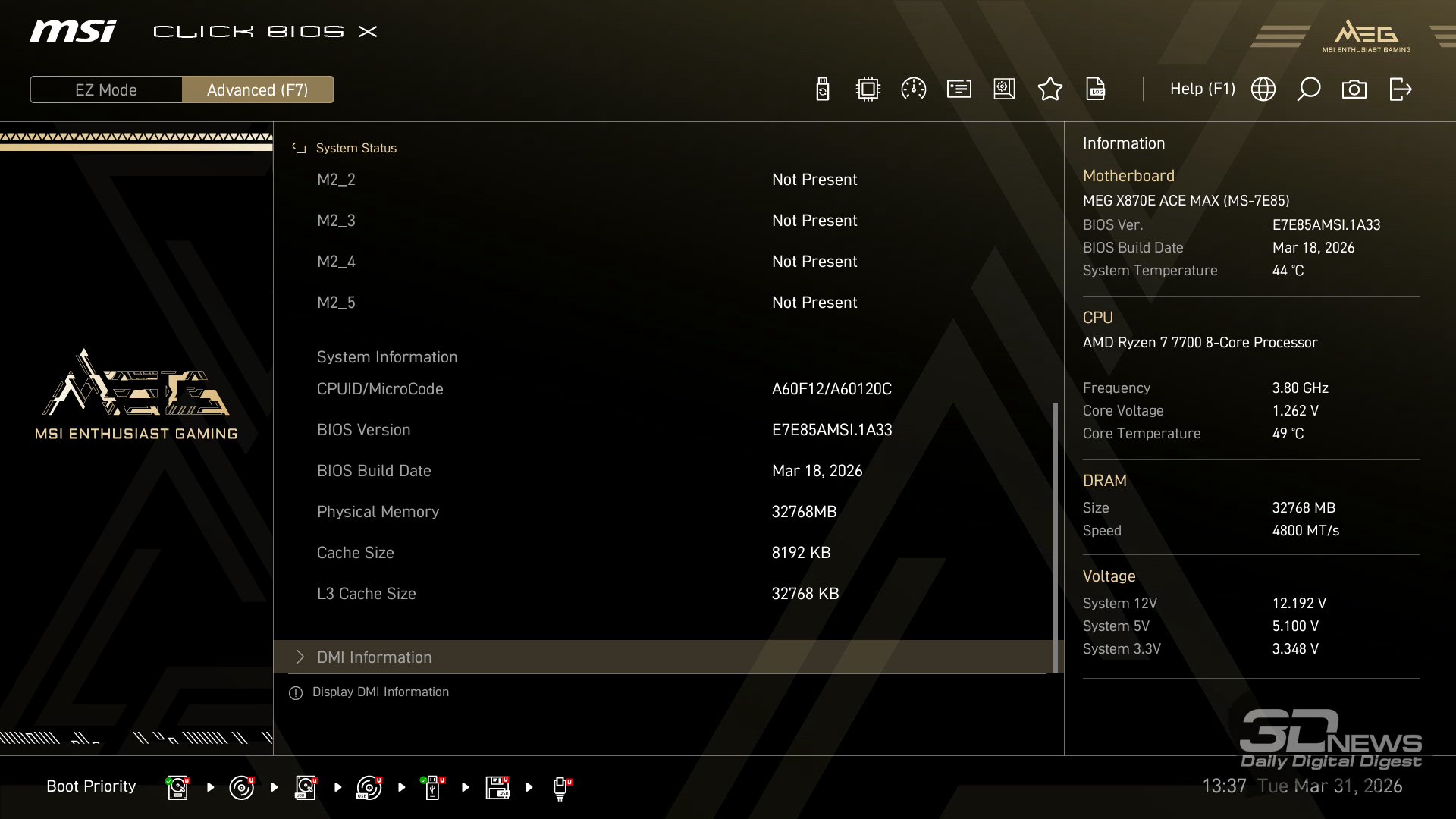Click the star Favorites icon
This screenshot has width=1456, height=819.
click(x=1050, y=89)
